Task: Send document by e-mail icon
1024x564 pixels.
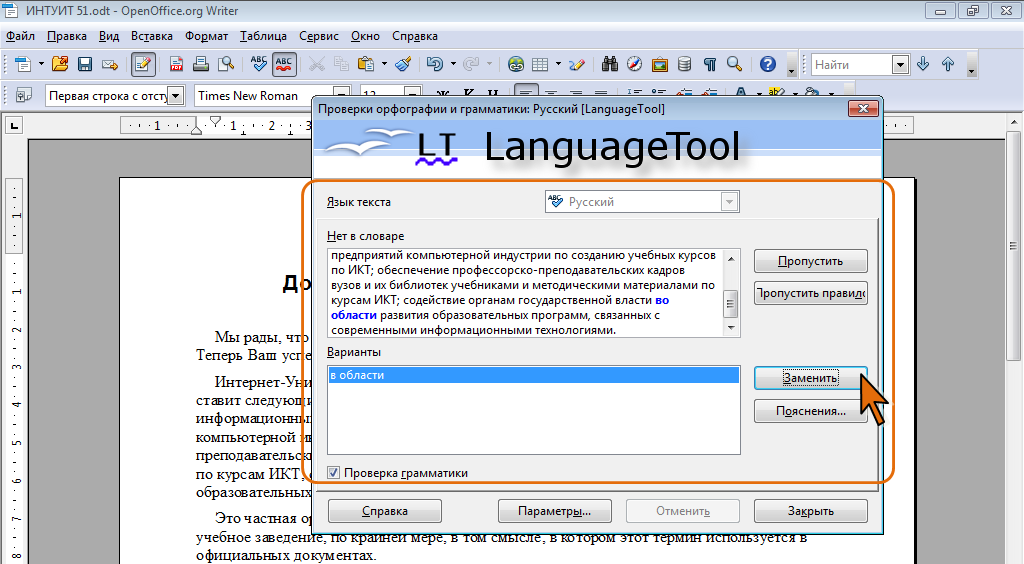Action: [x=110, y=64]
